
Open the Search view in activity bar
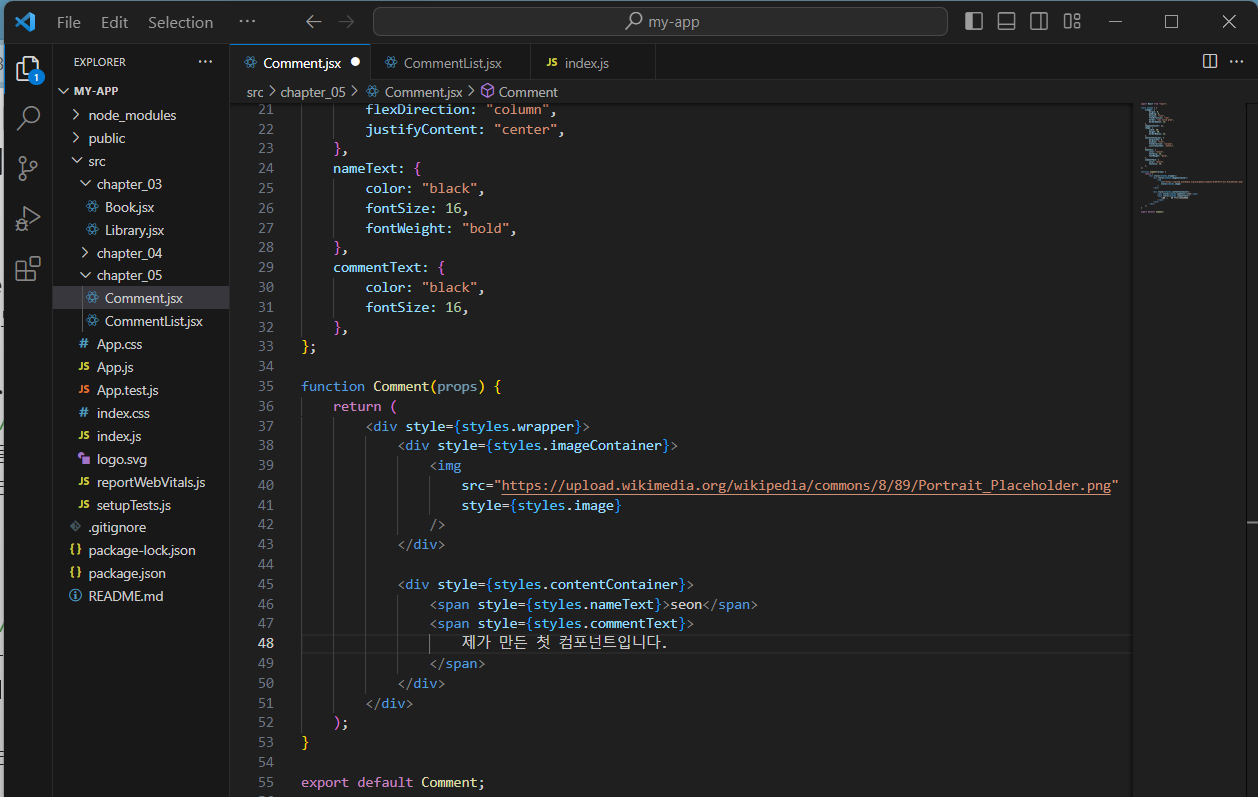point(28,118)
